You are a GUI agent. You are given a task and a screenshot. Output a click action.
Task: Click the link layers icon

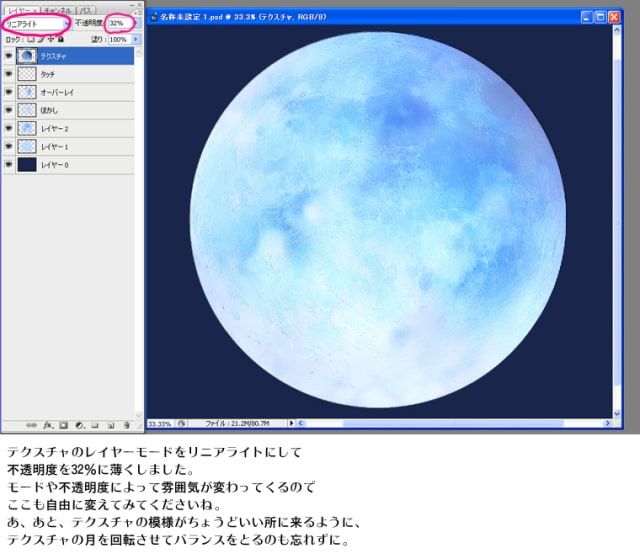tap(31, 425)
